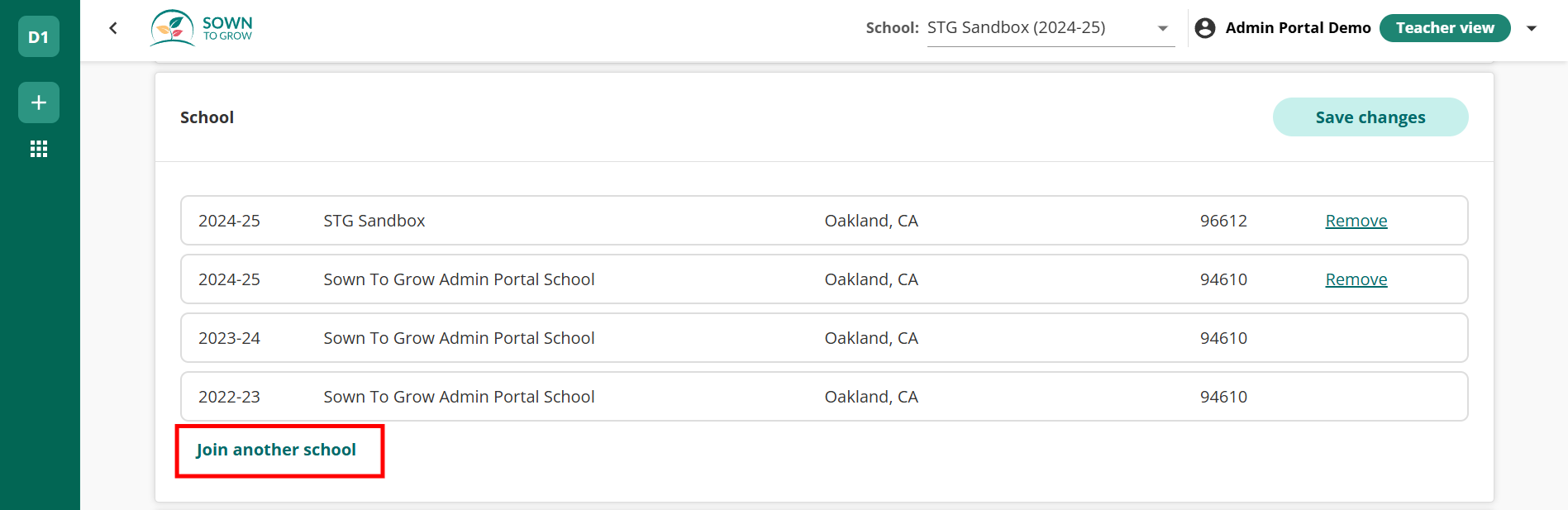Switch to Teacher view
This screenshot has width=1568, height=510.
coord(1445,28)
